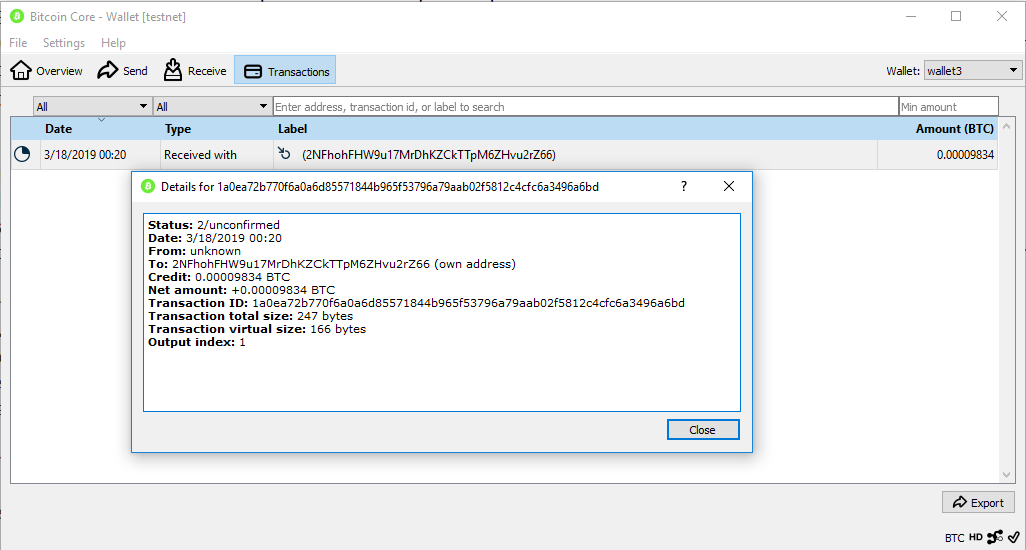Open the Settings menu
Image resolution: width=1026 pixels, height=550 pixels.
point(63,43)
